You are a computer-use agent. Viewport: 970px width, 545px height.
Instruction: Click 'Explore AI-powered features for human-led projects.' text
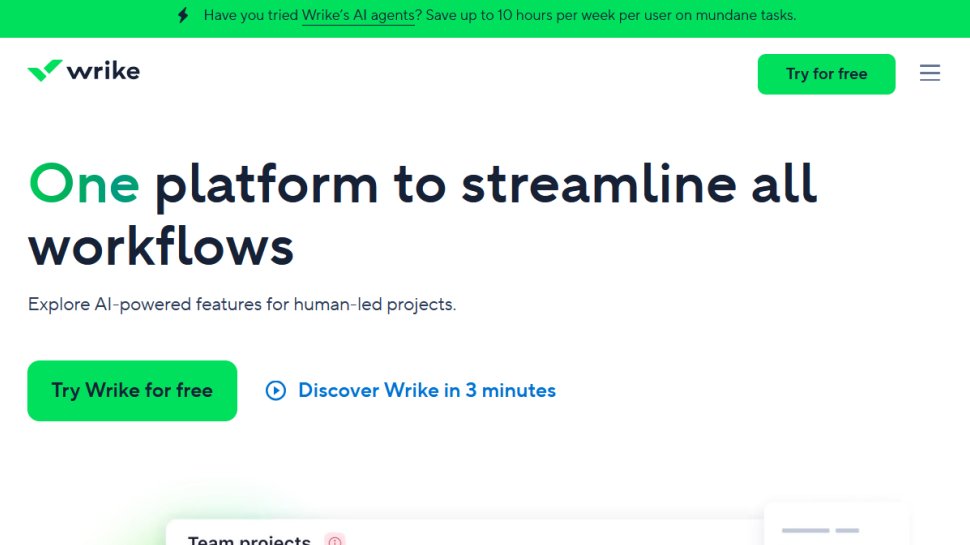pyautogui.click(x=242, y=304)
